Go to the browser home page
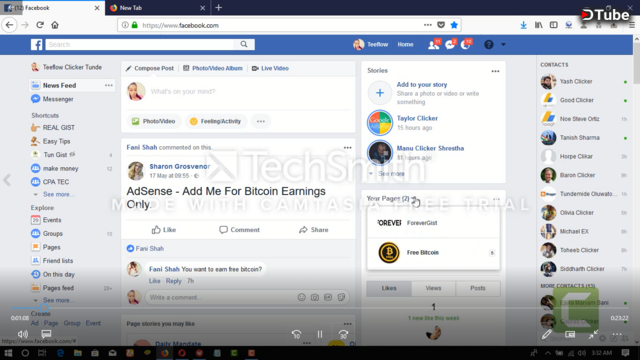This screenshot has width=640, height=360. coord(55,25)
